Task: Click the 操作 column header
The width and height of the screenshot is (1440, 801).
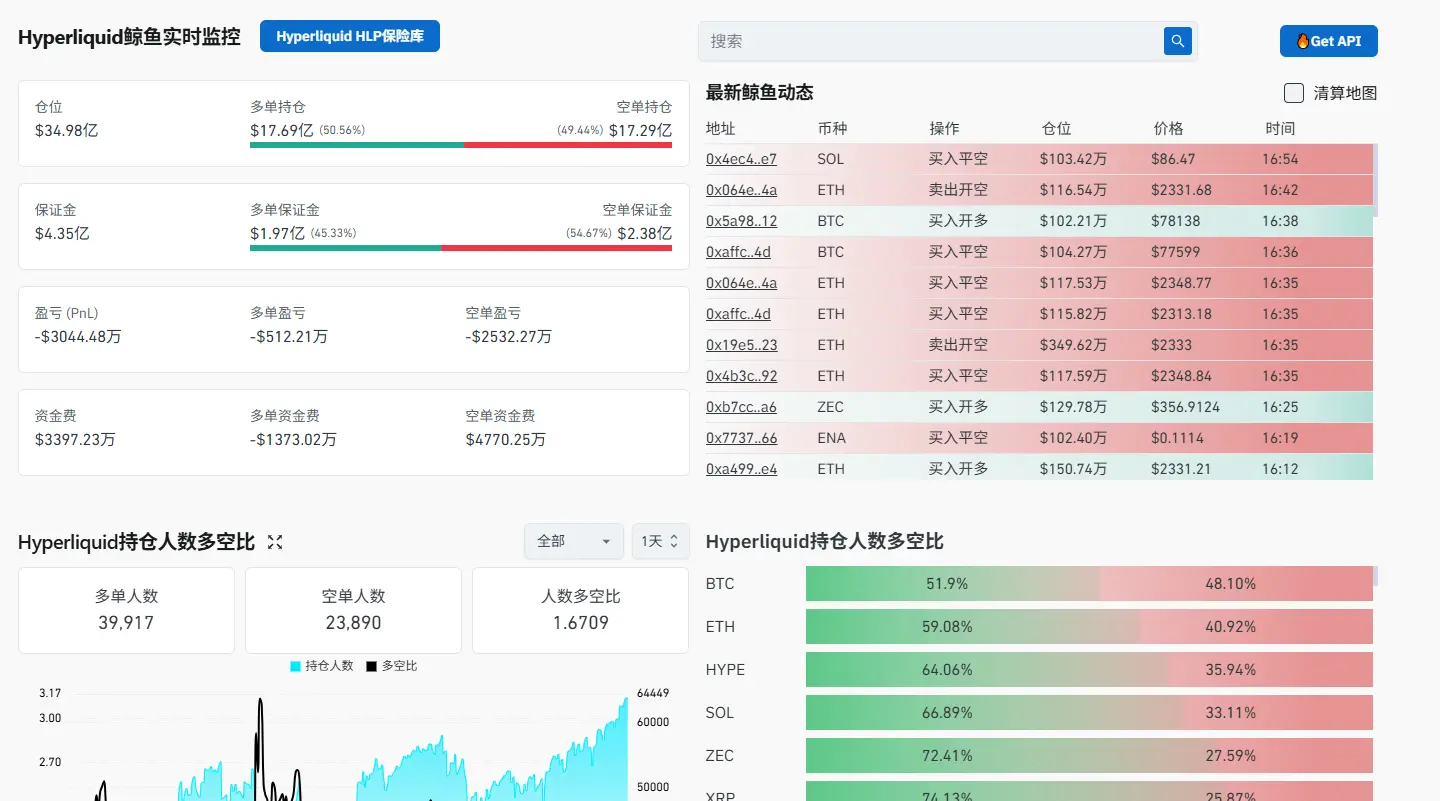Action: click(x=944, y=129)
